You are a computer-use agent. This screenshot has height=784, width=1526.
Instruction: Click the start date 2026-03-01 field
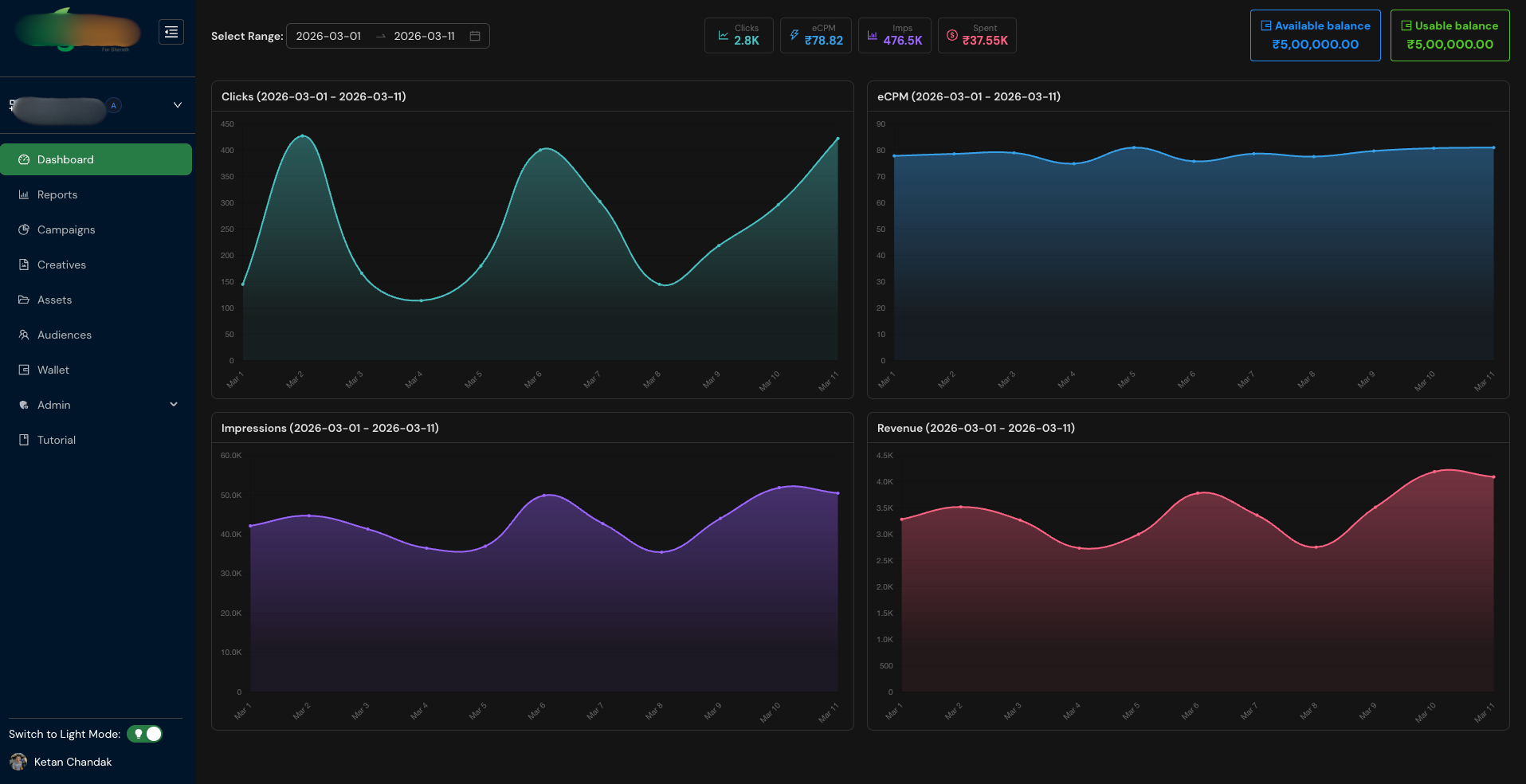click(x=328, y=36)
